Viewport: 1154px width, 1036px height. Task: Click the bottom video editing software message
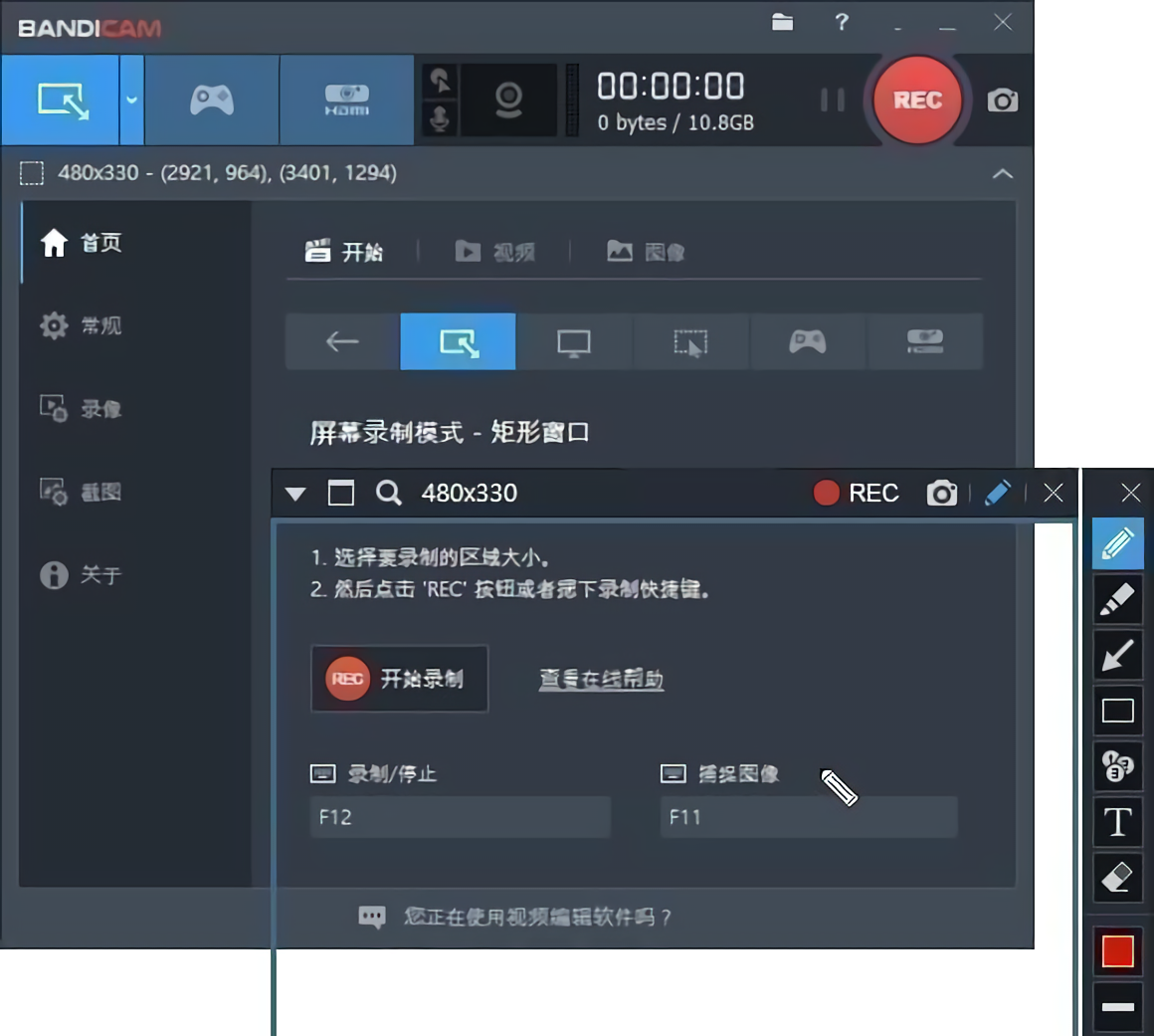(x=515, y=917)
